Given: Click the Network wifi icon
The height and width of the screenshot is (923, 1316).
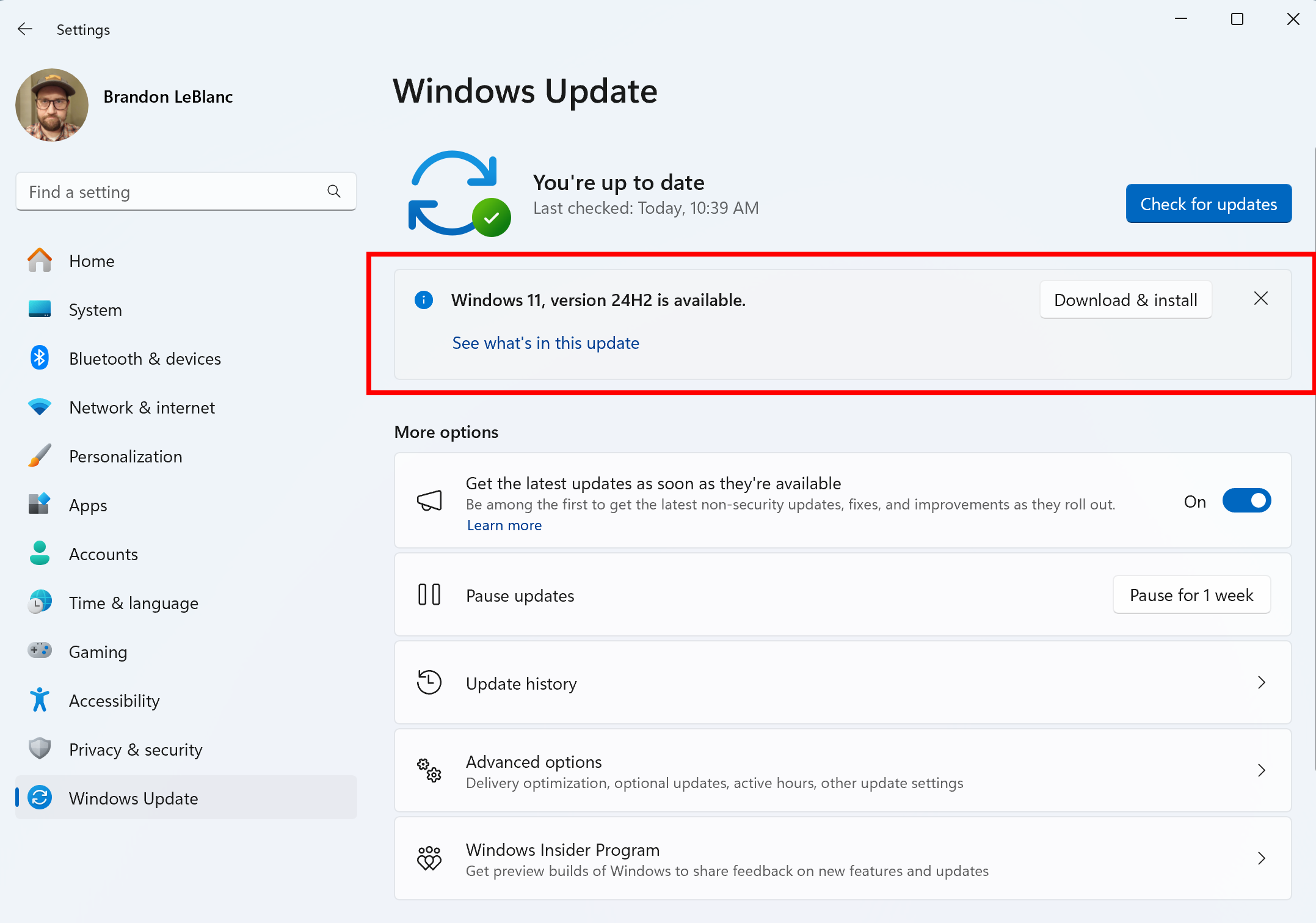Looking at the screenshot, I should coord(40,407).
